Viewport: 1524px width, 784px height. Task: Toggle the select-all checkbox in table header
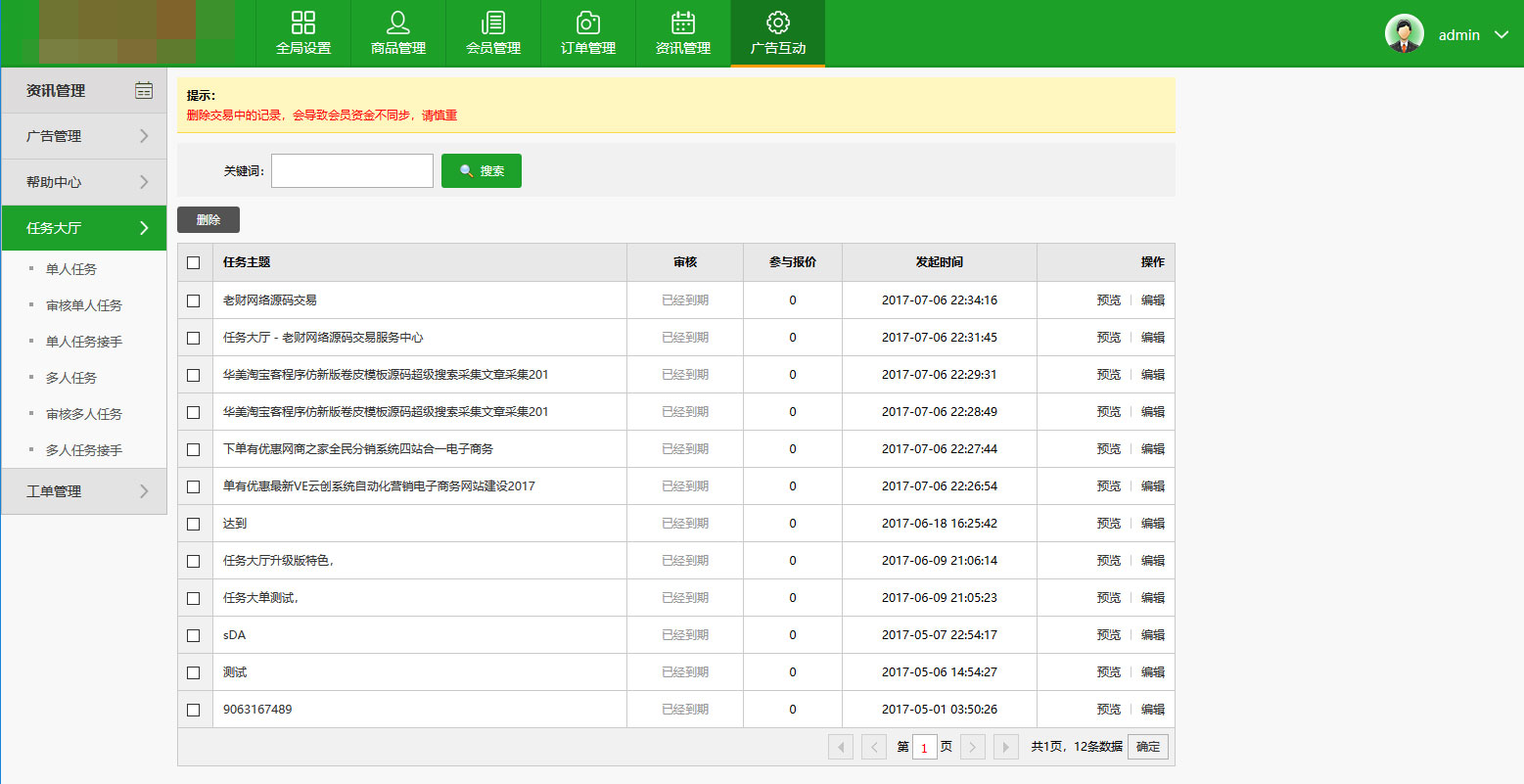pos(194,262)
